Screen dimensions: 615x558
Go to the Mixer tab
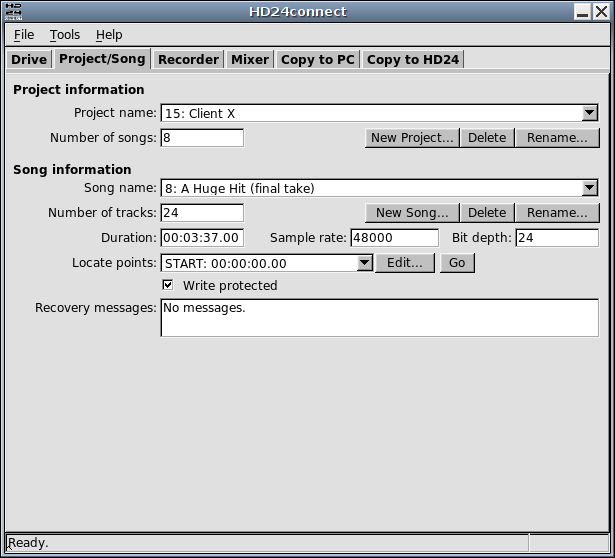[x=250, y=60]
